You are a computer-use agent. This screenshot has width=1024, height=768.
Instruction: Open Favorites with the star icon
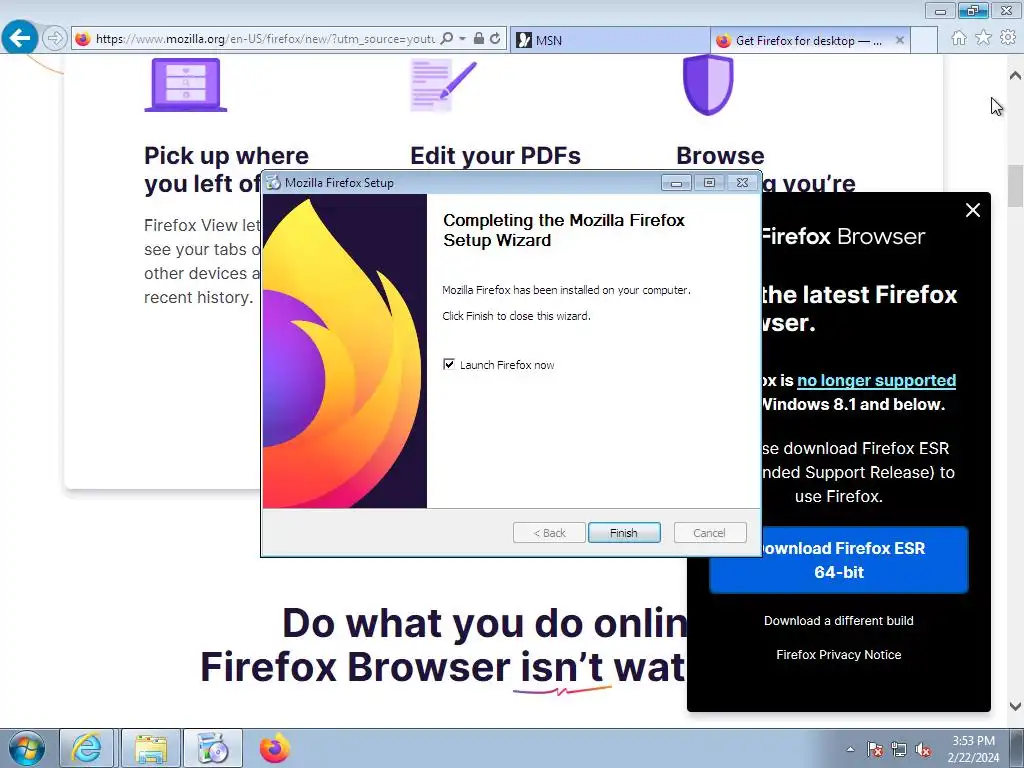pos(983,38)
